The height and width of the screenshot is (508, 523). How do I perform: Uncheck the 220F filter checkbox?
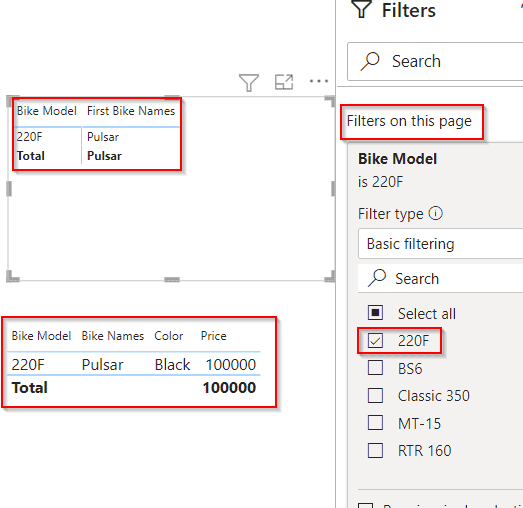(375, 341)
